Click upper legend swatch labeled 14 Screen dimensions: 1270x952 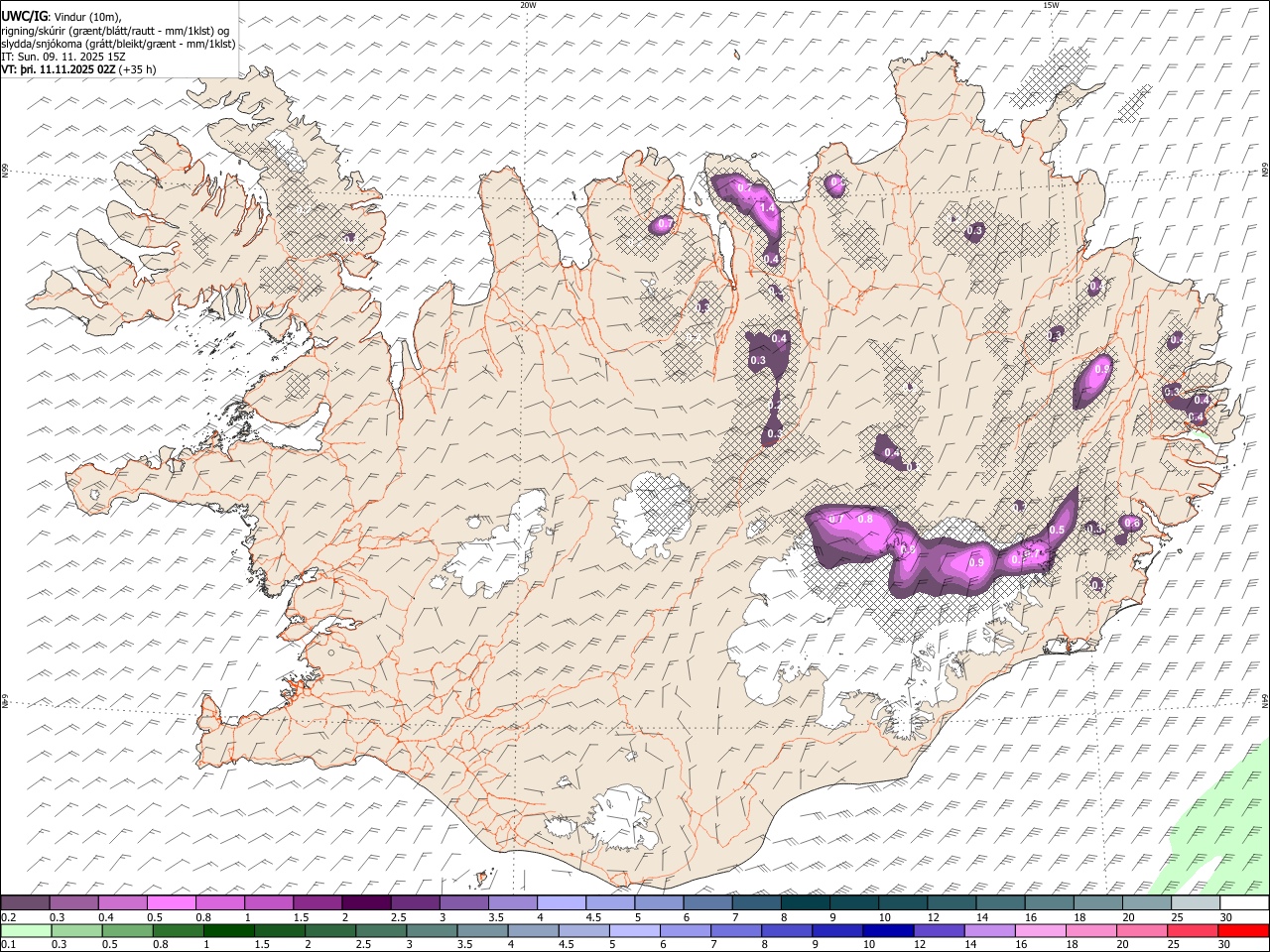tap(999, 902)
